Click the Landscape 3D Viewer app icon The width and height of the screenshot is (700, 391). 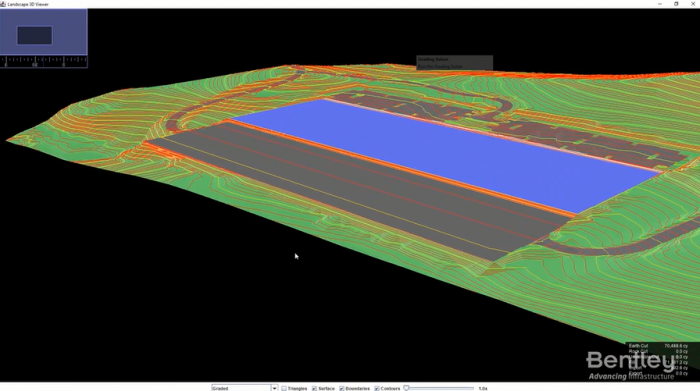(x=3, y=4)
